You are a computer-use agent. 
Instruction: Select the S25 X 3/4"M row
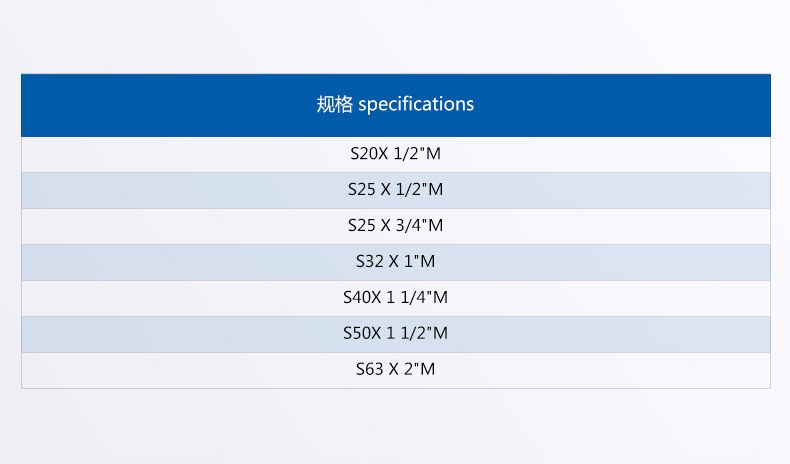(395, 226)
